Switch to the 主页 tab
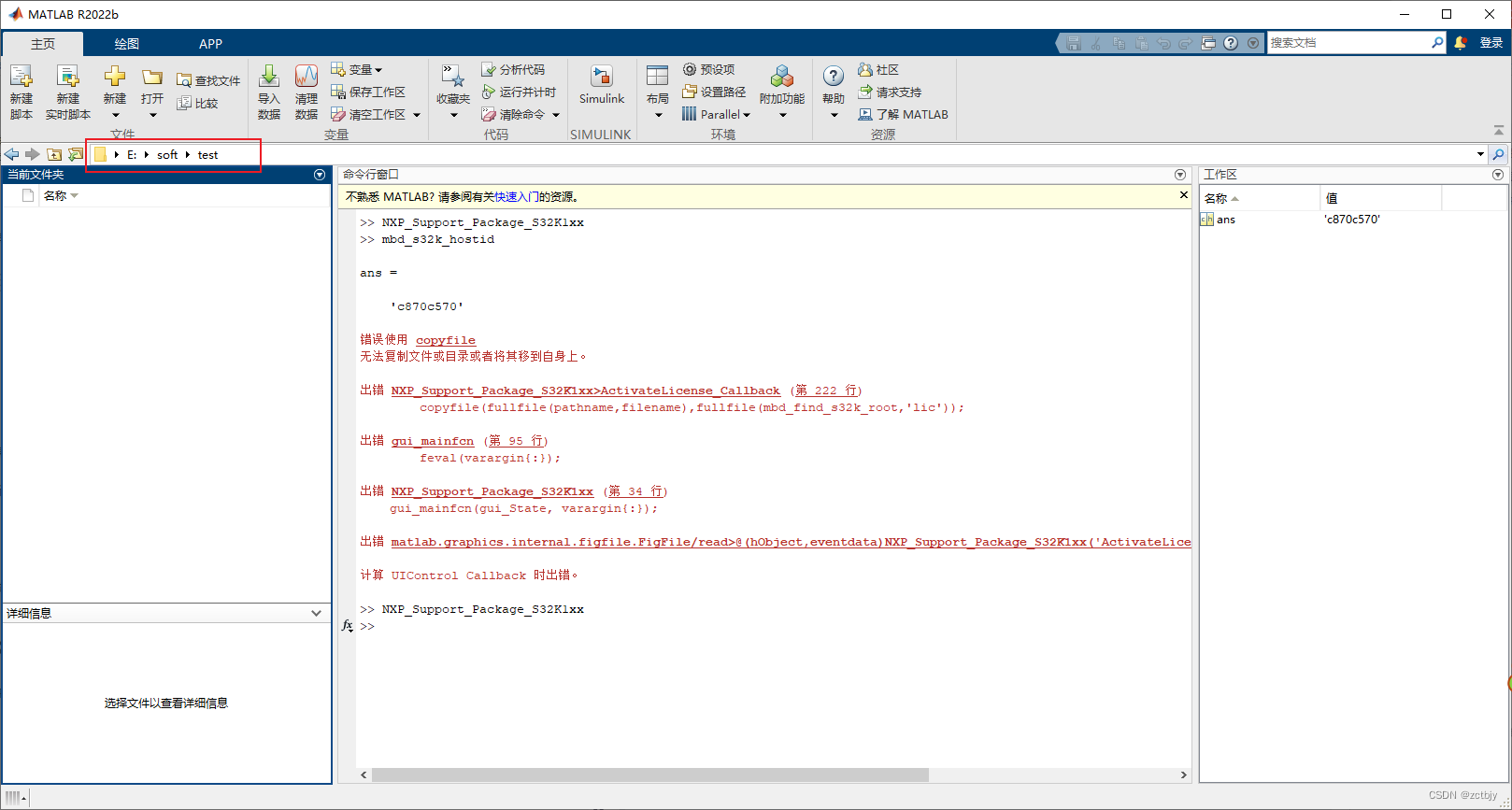The height and width of the screenshot is (810, 1512). [43, 44]
